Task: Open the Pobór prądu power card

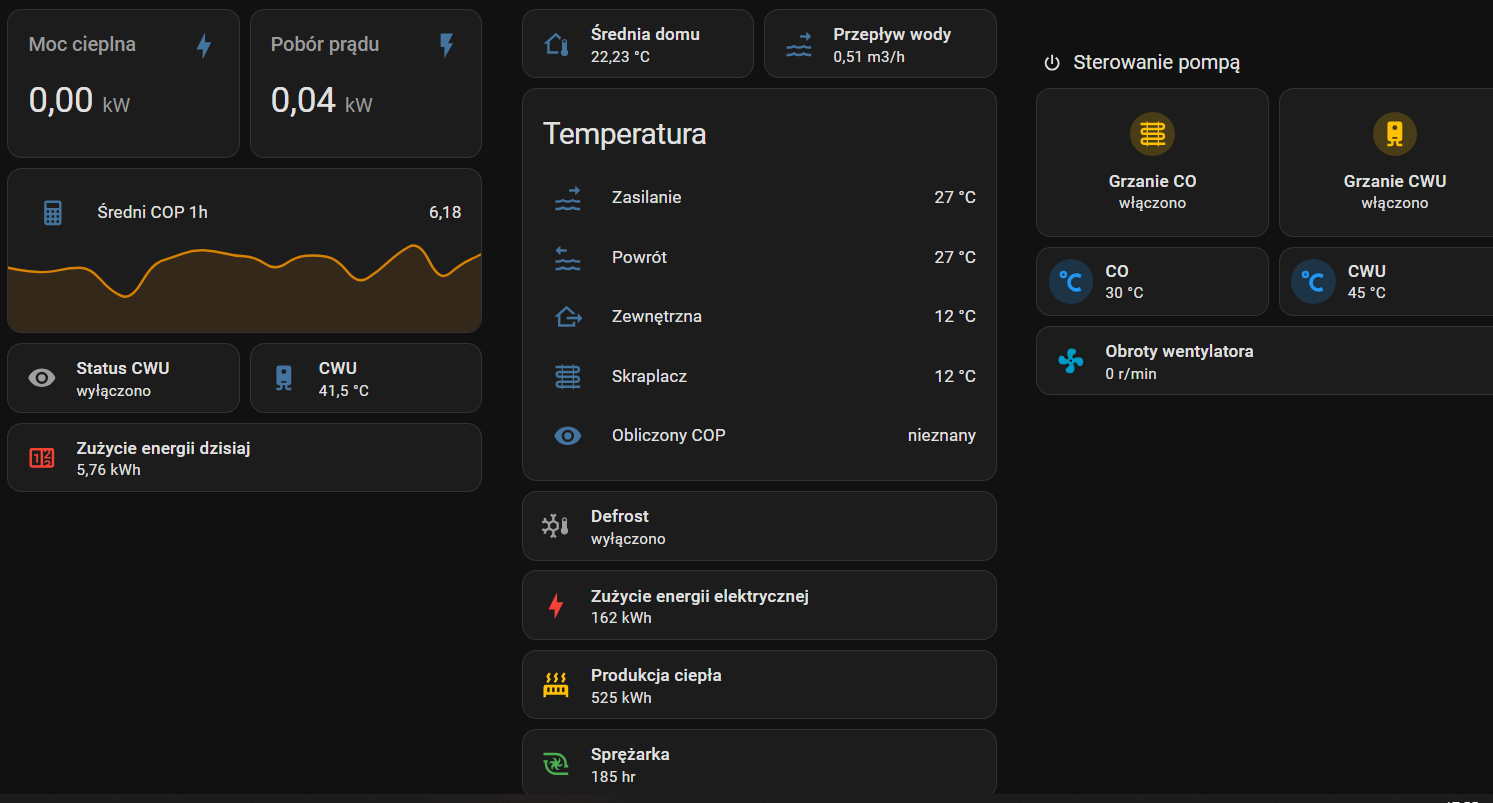Action: click(365, 84)
